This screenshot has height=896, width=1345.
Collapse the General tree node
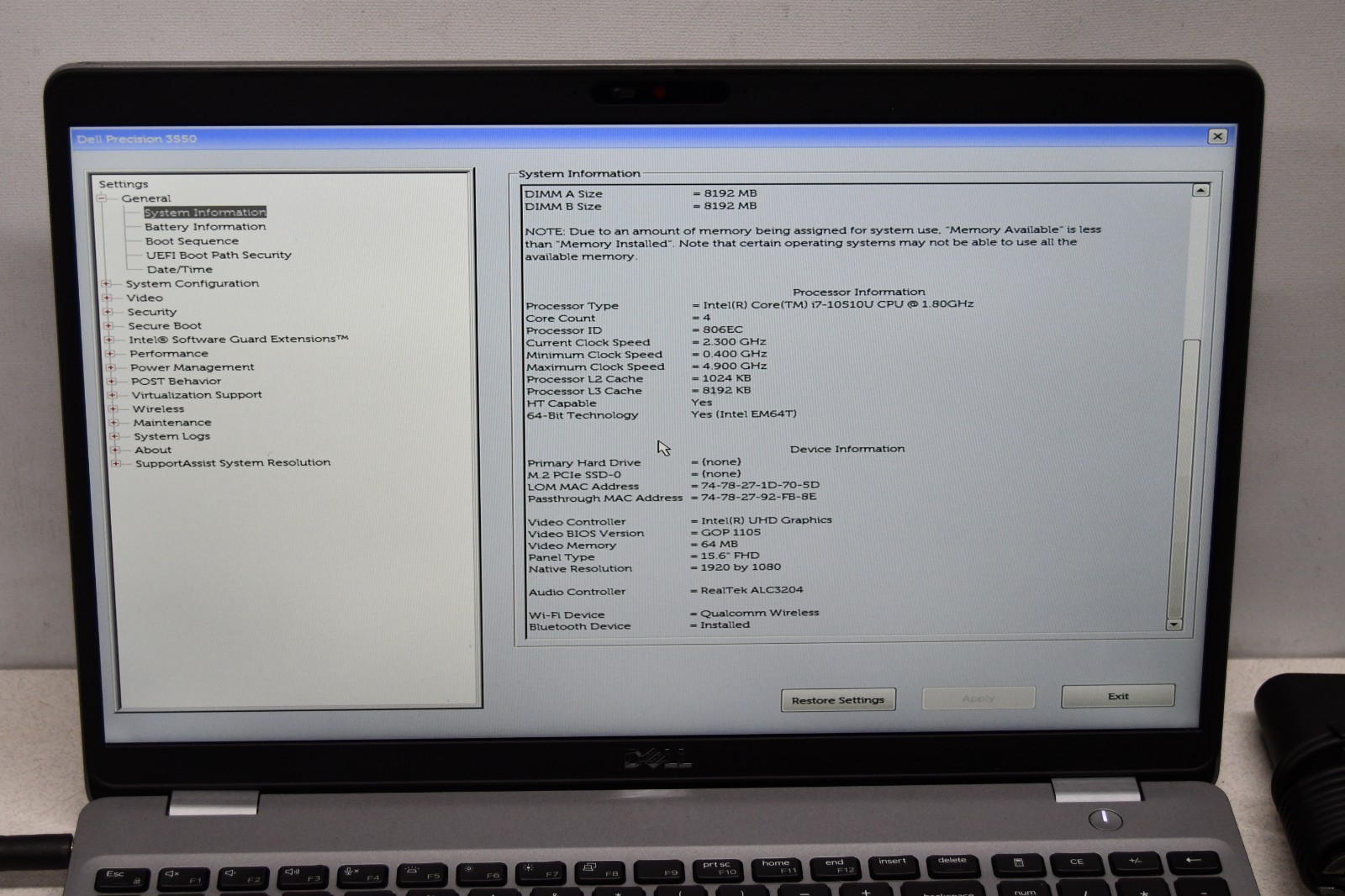tap(102, 198)
